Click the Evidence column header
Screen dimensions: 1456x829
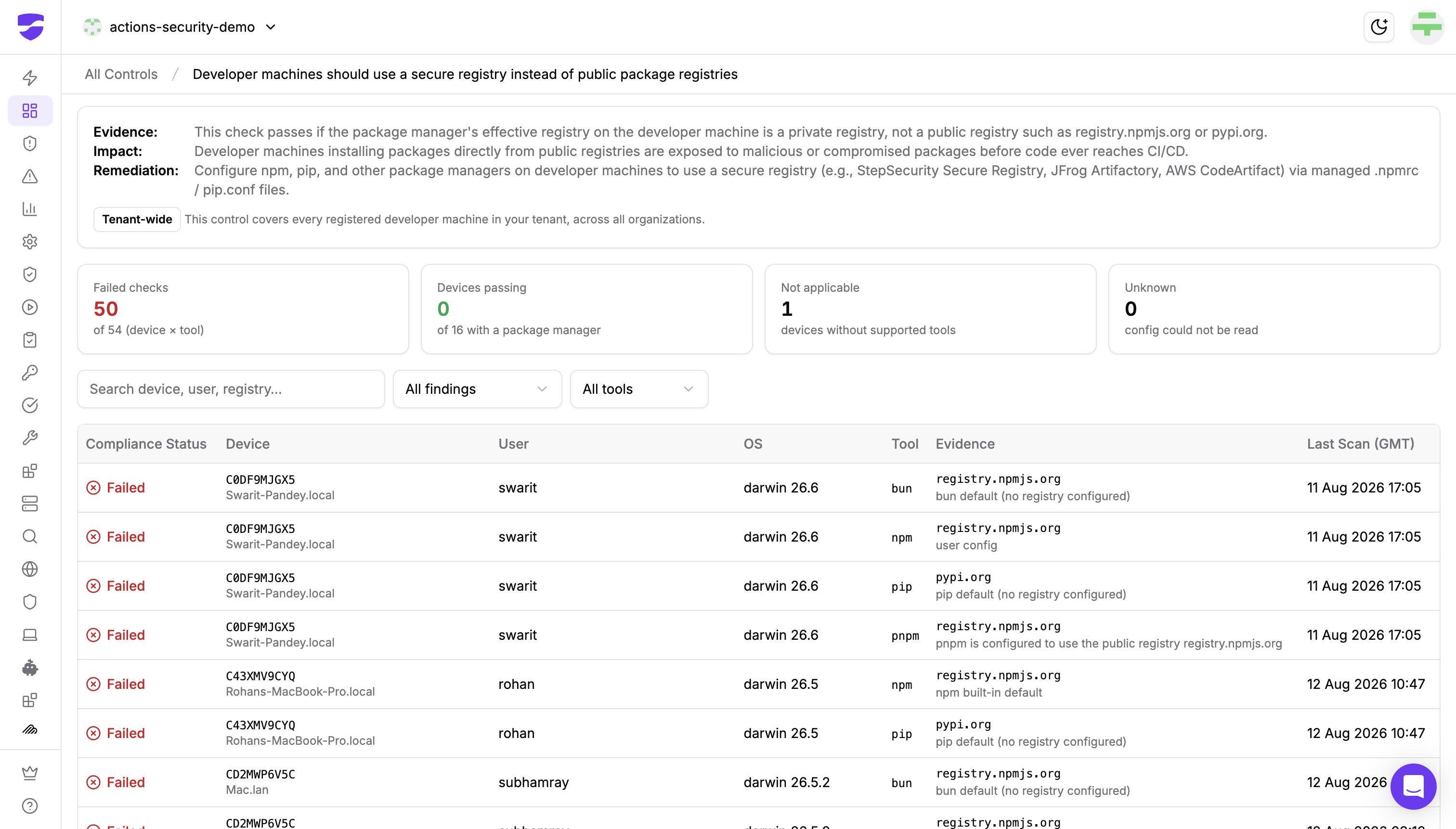(965, 443)
